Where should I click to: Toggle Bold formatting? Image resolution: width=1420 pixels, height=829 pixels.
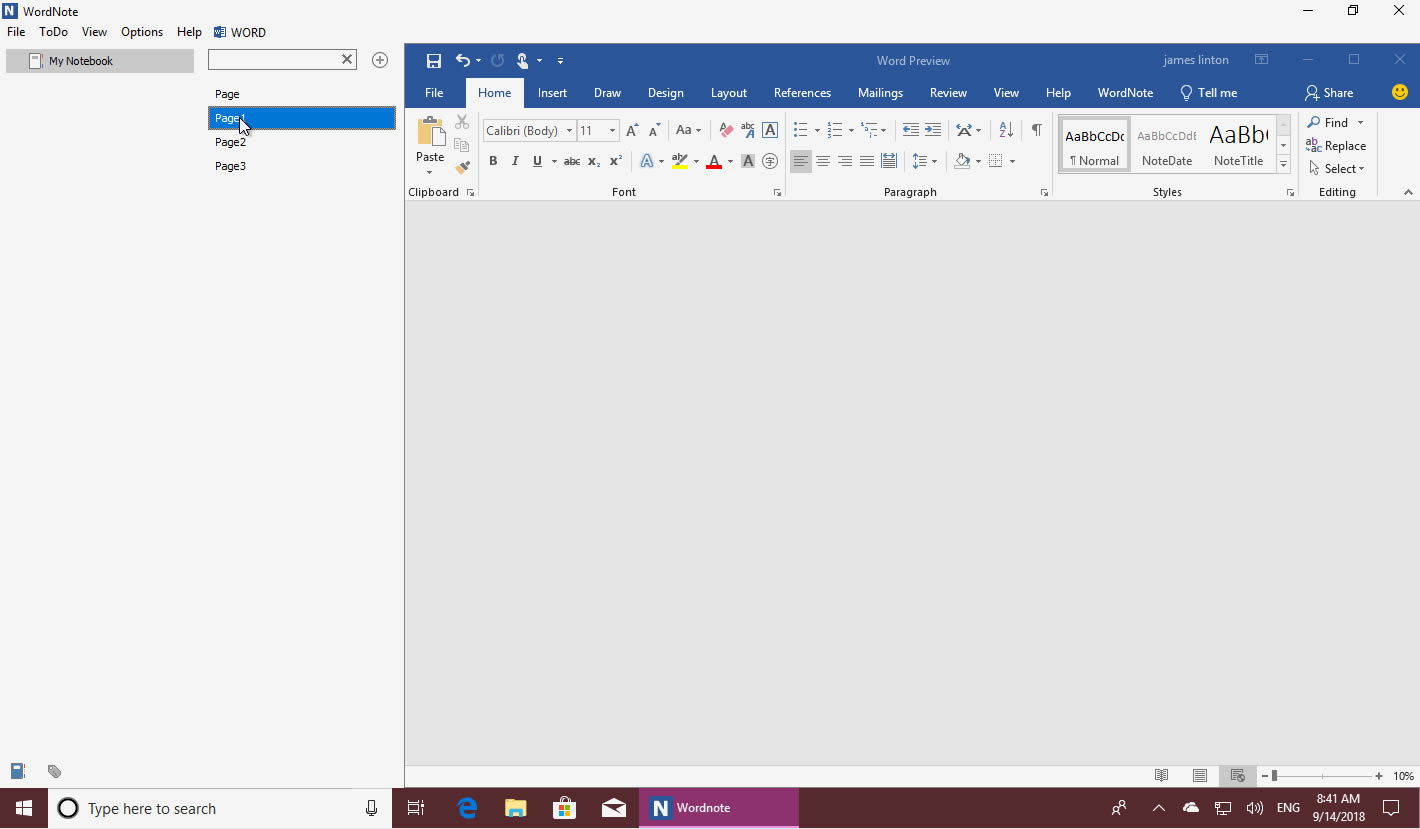493,161
